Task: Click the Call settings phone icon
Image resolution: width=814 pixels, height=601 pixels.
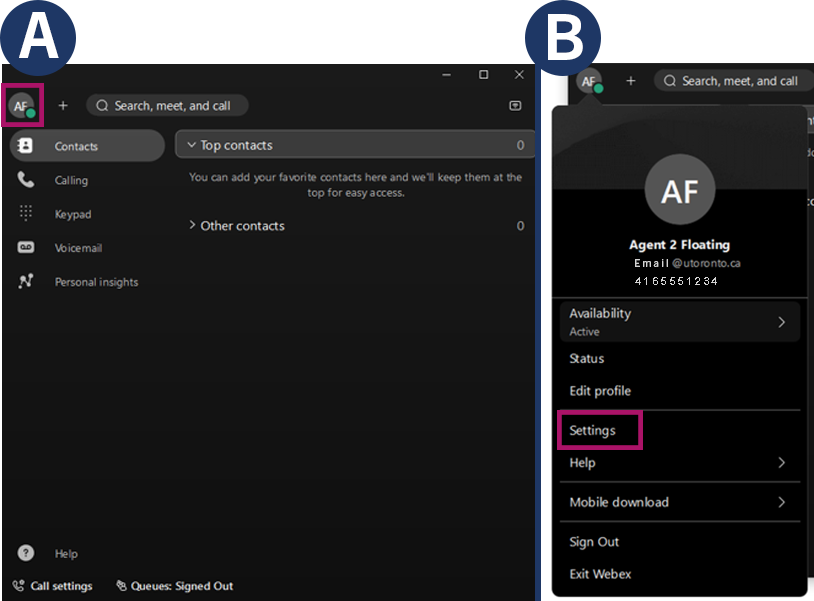Action: [x=18, y=586]
